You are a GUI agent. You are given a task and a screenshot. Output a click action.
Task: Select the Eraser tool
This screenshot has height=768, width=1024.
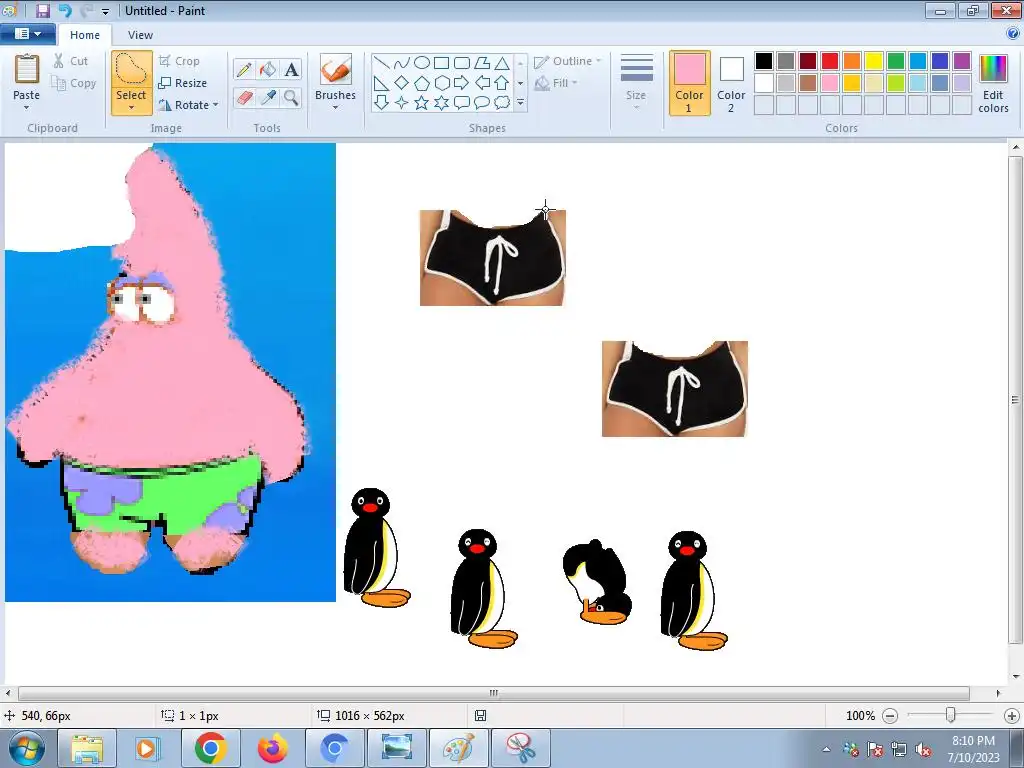(244, 98)
